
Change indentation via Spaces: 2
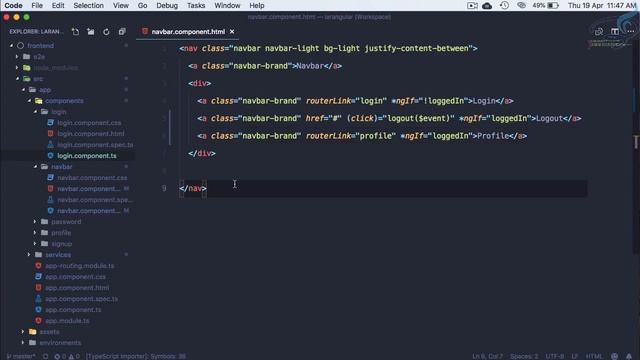[x=524, y=356]
